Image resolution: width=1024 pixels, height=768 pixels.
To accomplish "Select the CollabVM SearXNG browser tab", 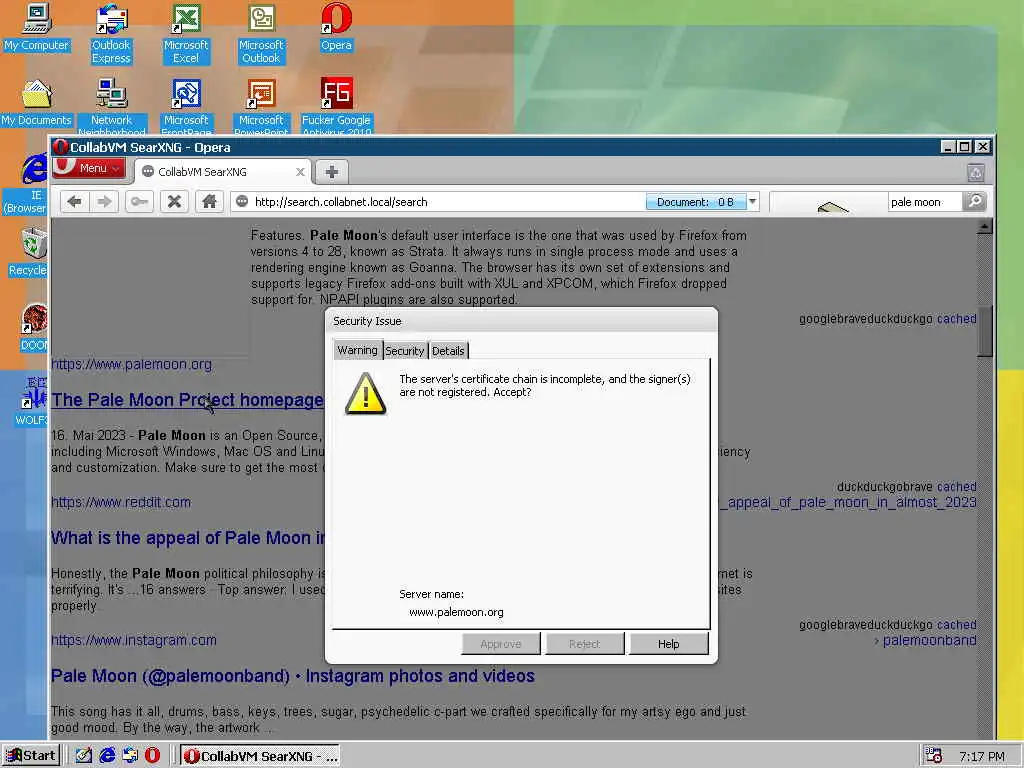I will [222, 172].
